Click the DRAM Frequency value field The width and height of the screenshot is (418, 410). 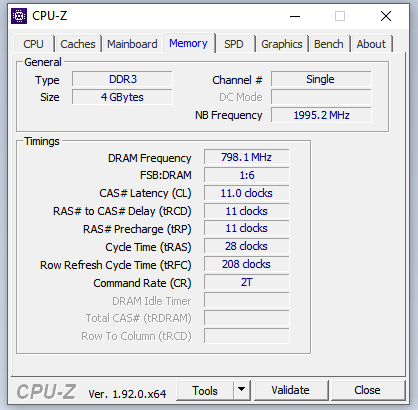point(247,157)
